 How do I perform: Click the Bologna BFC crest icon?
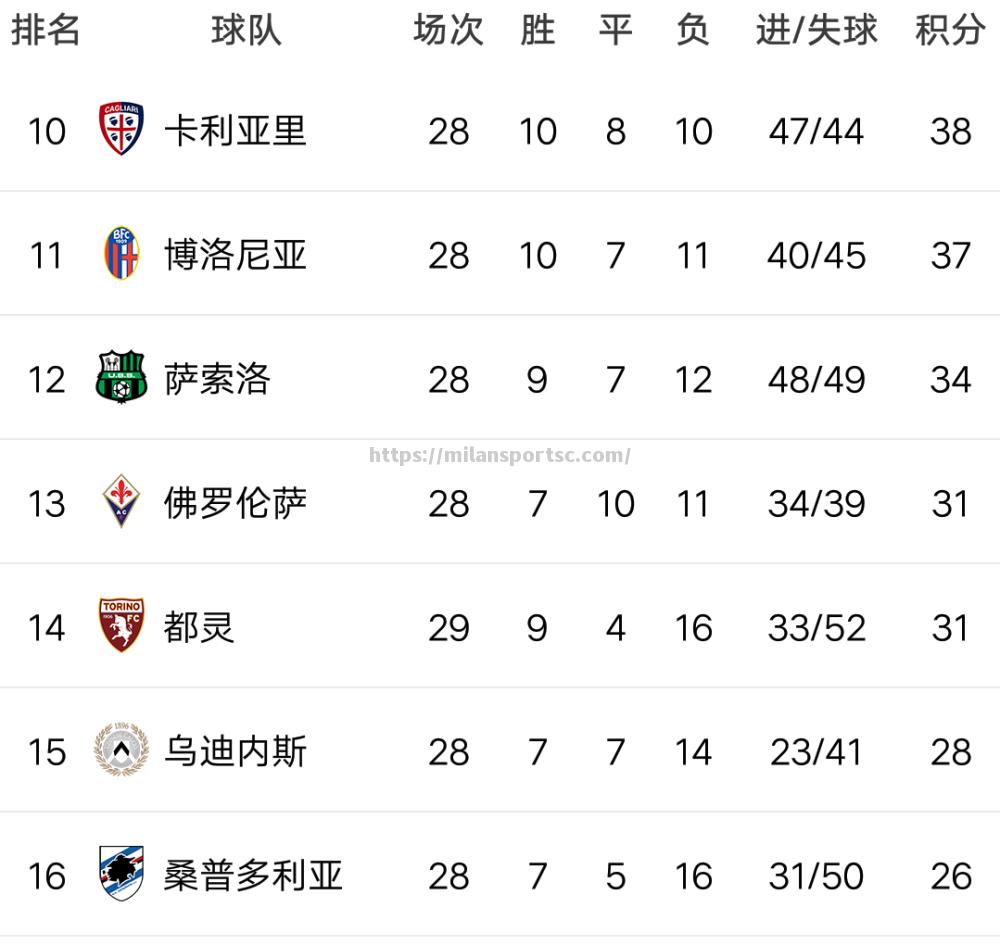[121, 253]
